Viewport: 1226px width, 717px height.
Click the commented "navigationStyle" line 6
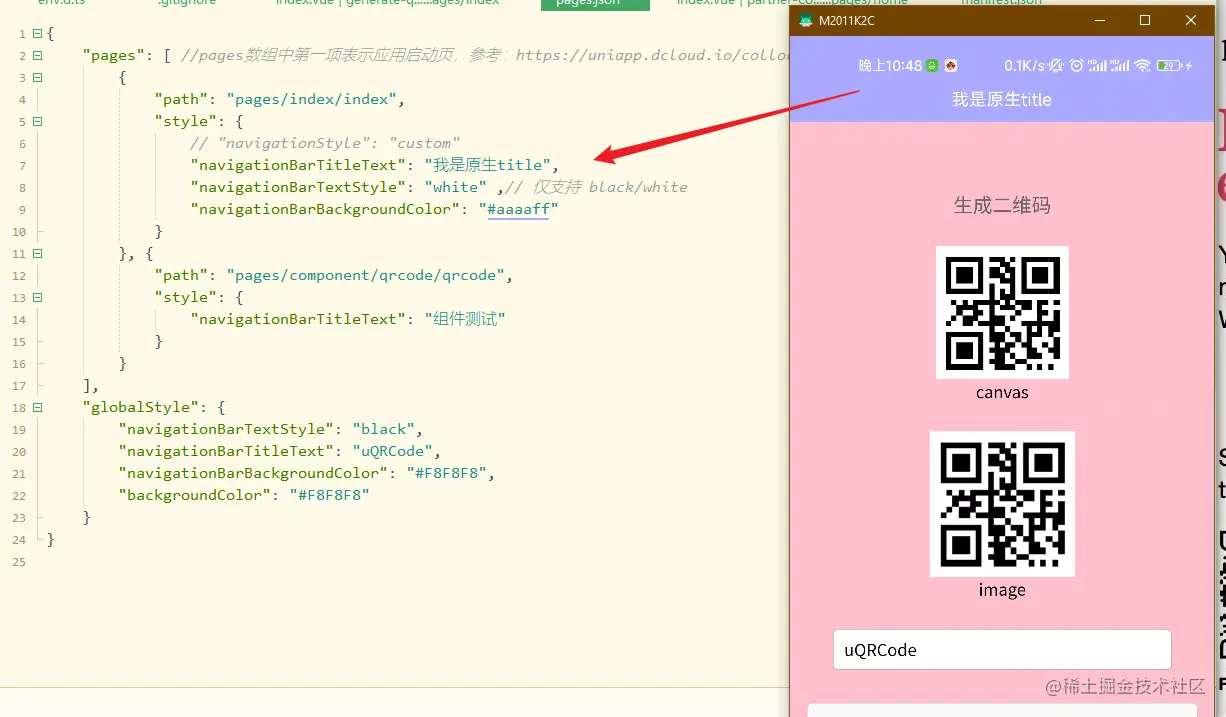point(325,143)
